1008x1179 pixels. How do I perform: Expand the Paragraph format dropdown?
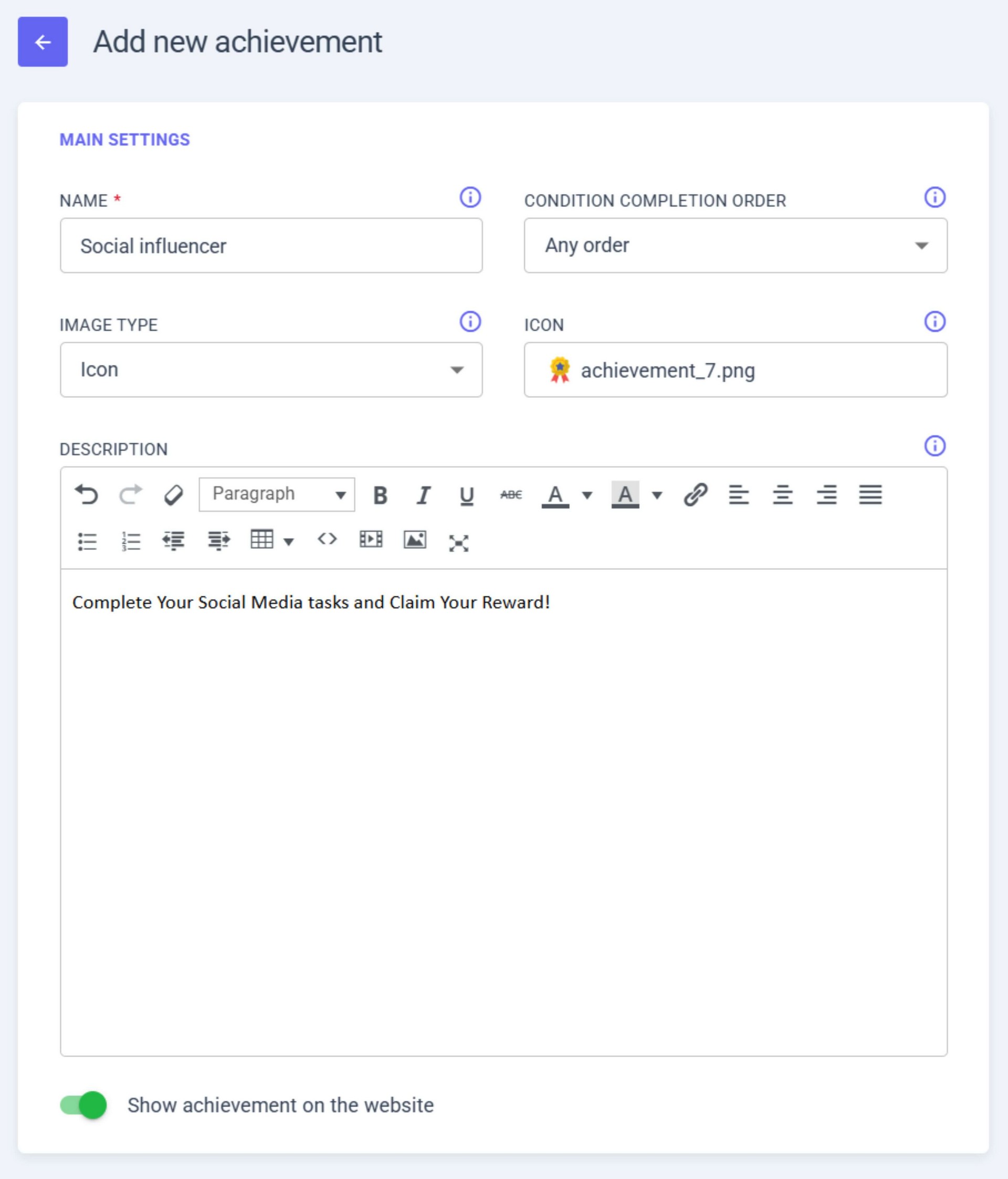click(277, 494)
